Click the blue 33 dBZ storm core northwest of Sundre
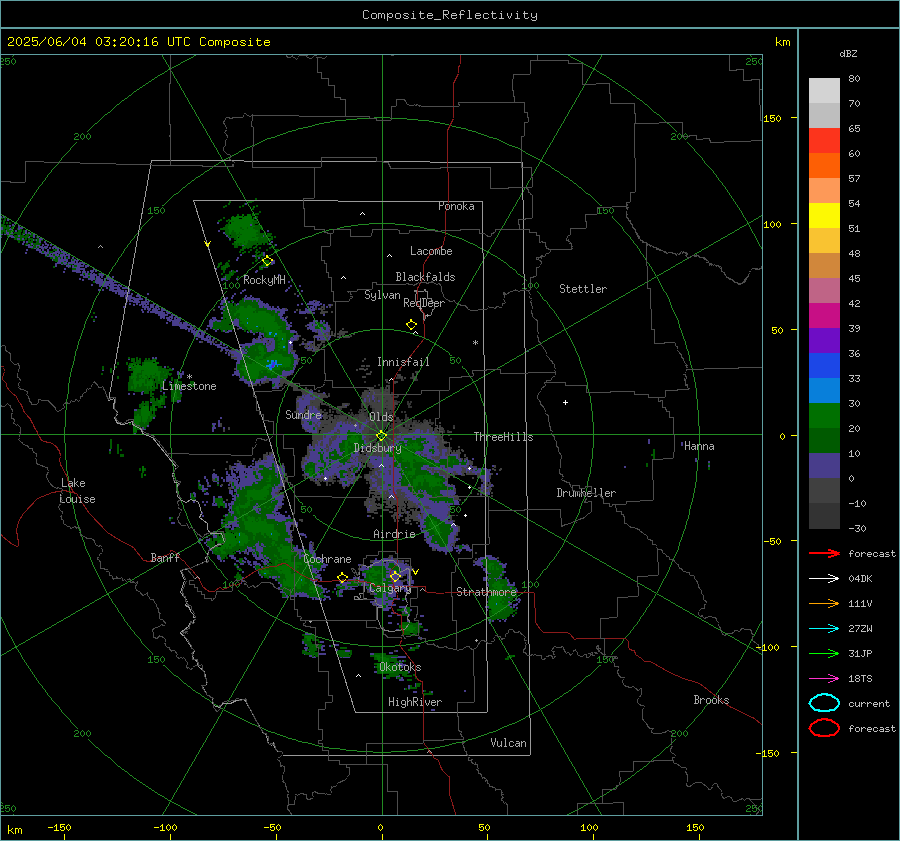 point(272,365)
